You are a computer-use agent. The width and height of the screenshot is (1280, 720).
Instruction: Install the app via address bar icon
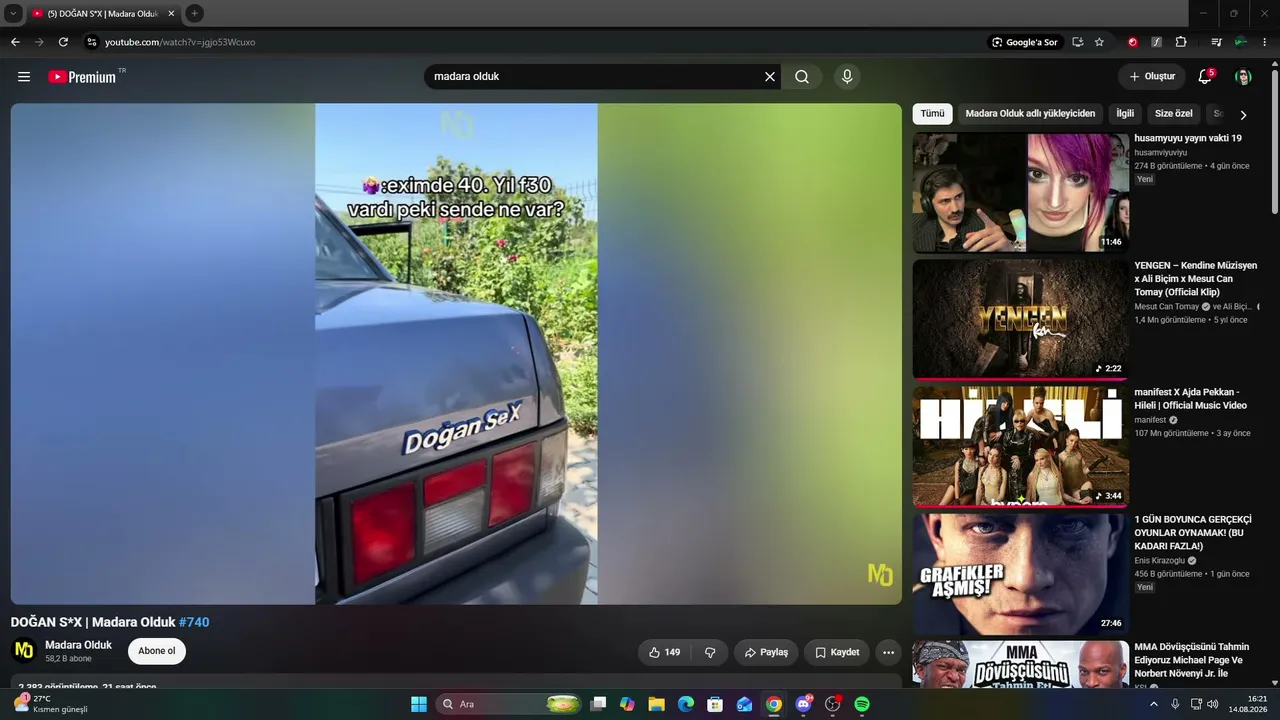(x=1077, y=42)
